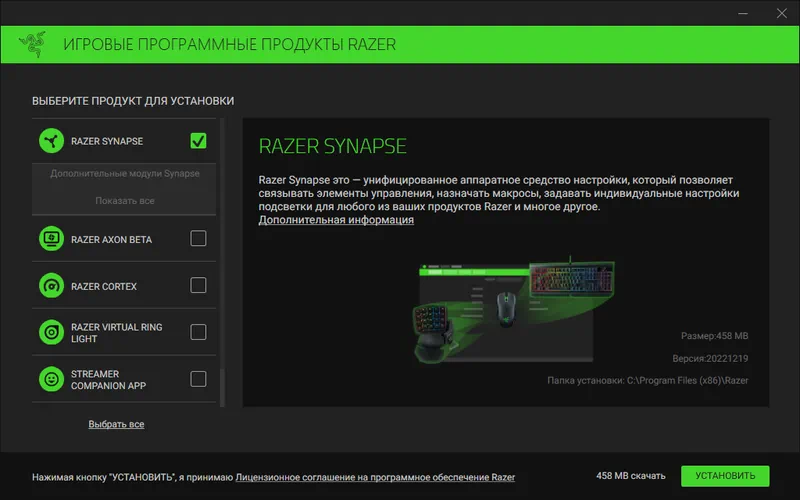Click 'Папка установки' install folder path
This screenshot has width=800, height=500.
pyautogui.click(x=648, y=381)
